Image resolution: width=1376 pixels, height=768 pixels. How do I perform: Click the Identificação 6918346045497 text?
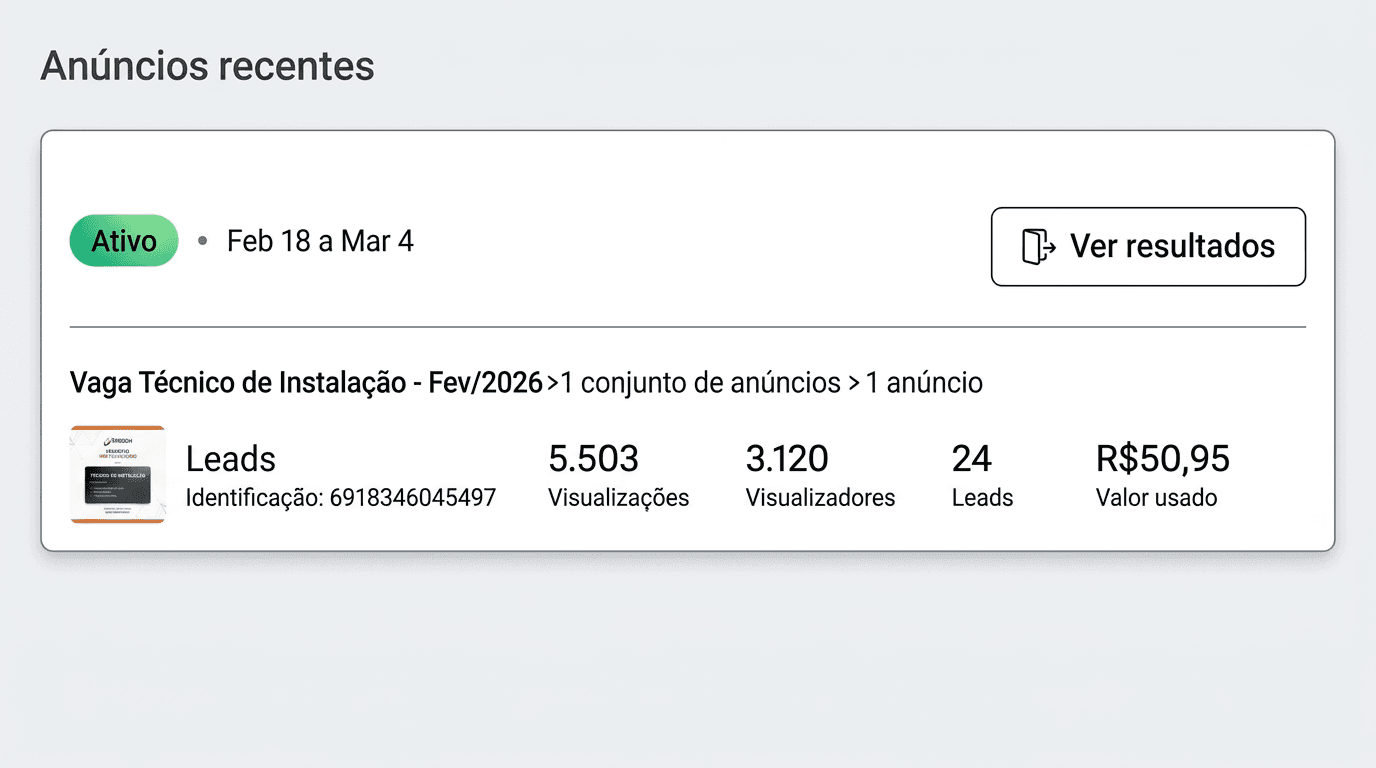point(340,497)
